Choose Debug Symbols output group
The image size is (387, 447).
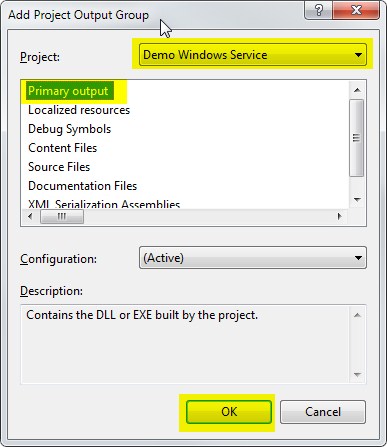coord(70,129)
